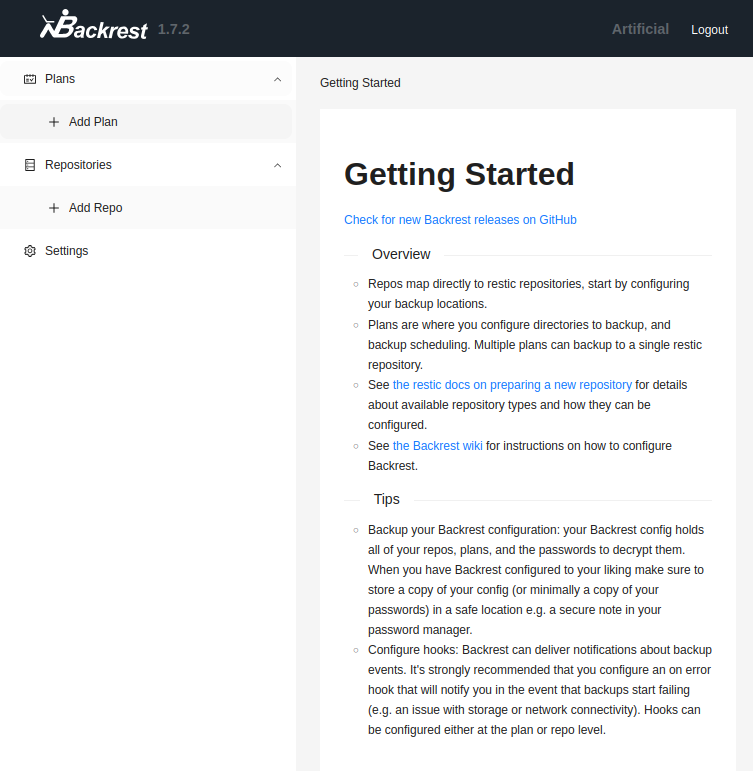Follow the restic docs on preparing repository link

coord(512,385)
